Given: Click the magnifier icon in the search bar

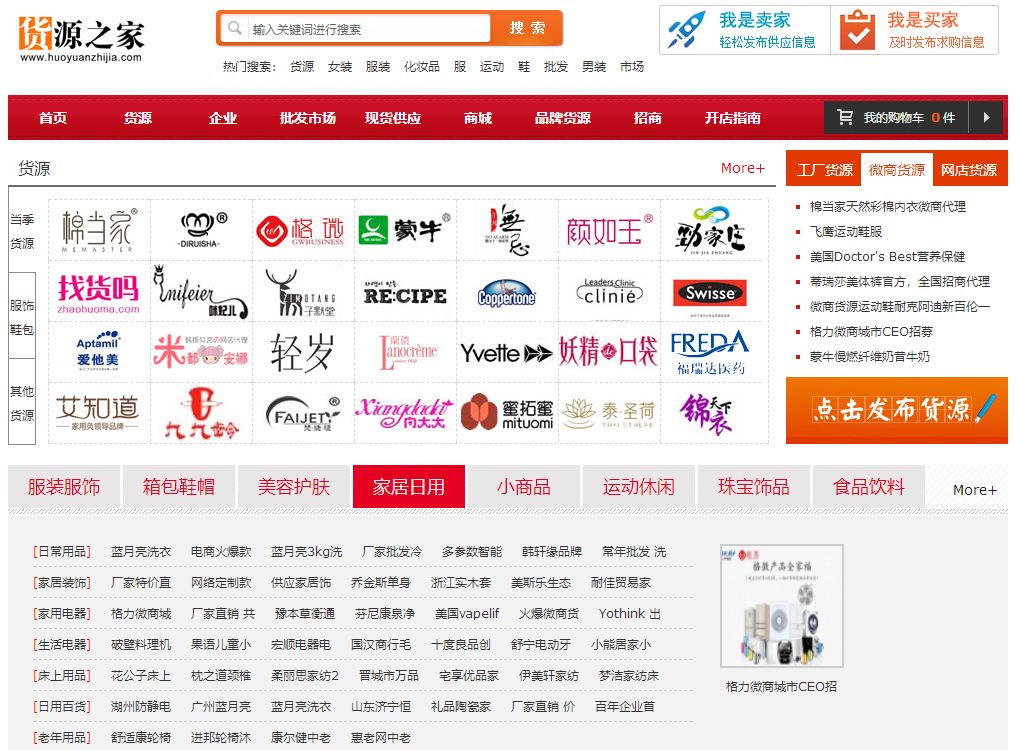Looking at the screenshot, I should click(234, 27).
